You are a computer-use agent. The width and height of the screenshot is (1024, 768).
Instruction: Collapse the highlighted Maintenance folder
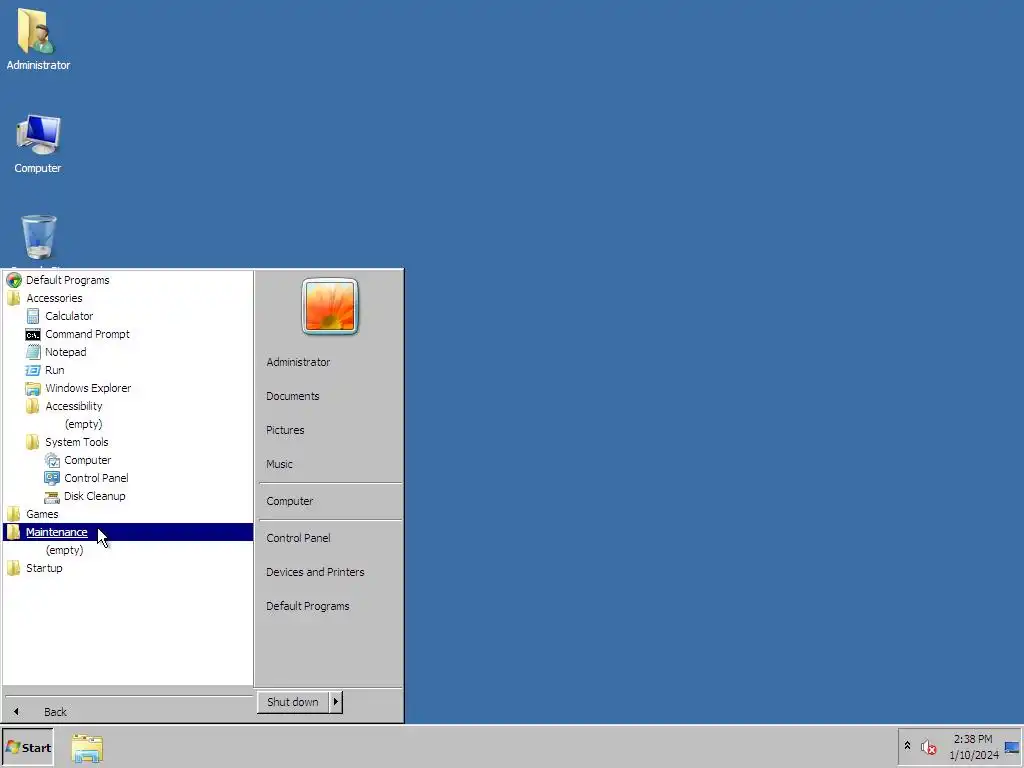pos(128,532)
